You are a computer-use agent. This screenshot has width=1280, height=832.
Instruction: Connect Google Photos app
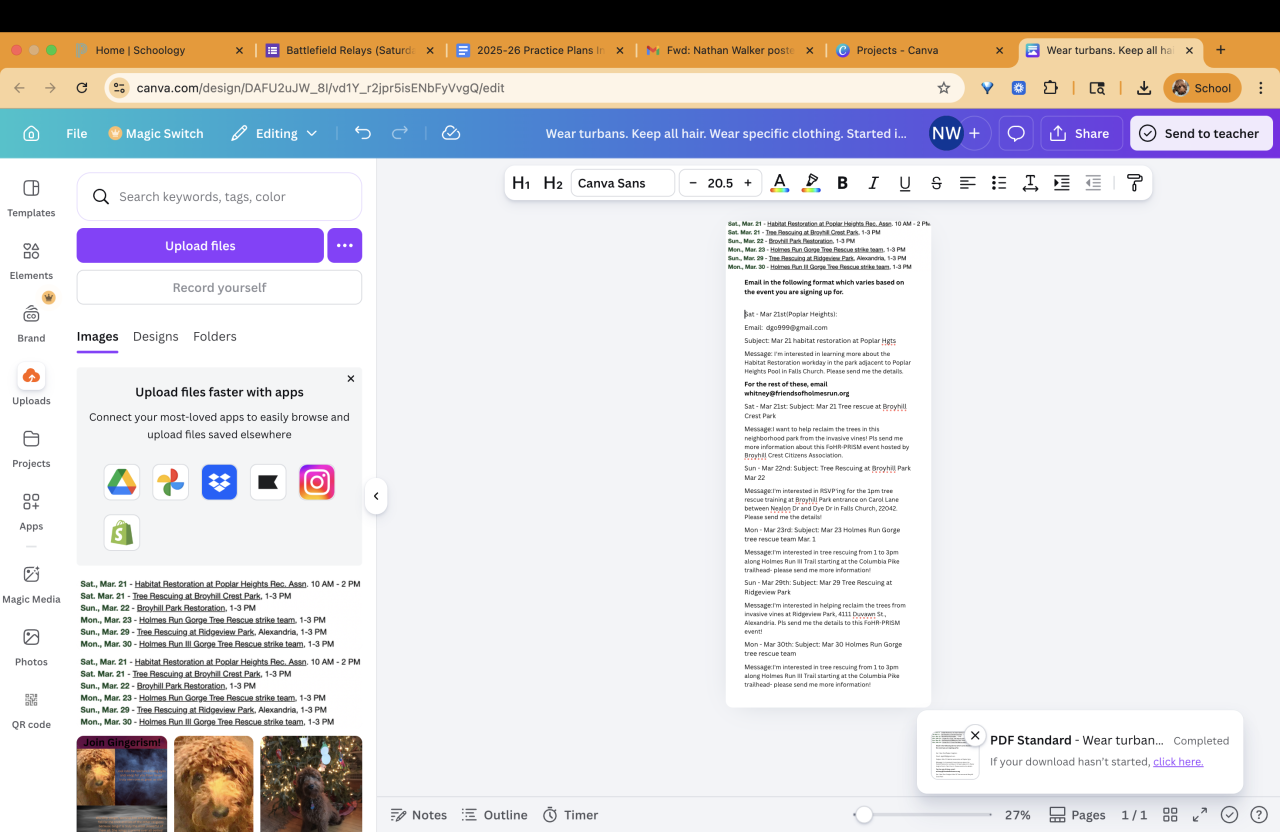(x=171, y=482)
